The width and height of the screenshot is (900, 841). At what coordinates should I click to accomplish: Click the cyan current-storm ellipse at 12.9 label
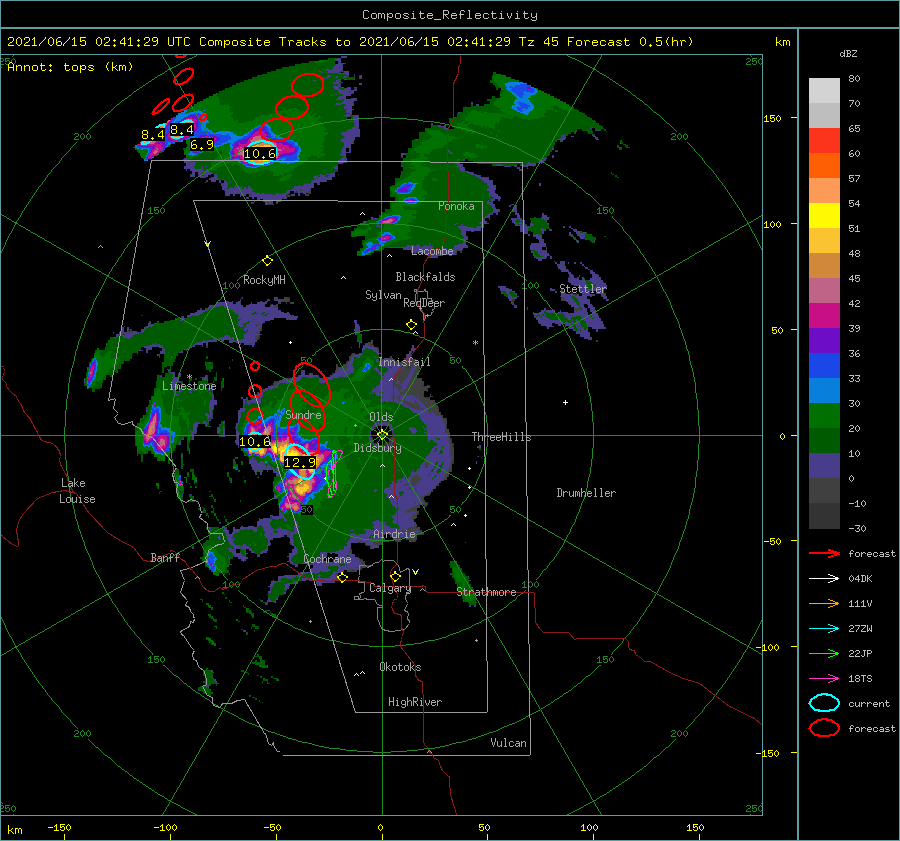click(x=301, y=462)
